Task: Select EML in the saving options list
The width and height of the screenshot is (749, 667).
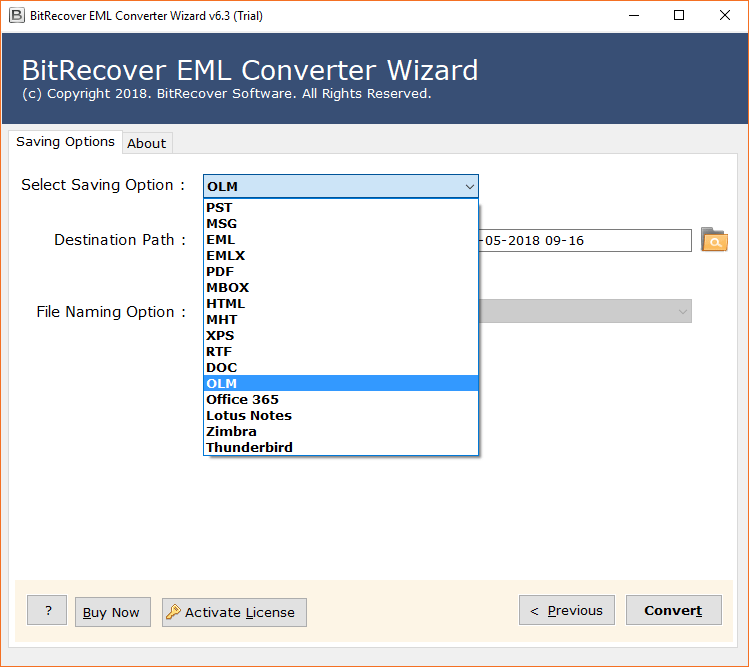Action: (x=341, y=240)
